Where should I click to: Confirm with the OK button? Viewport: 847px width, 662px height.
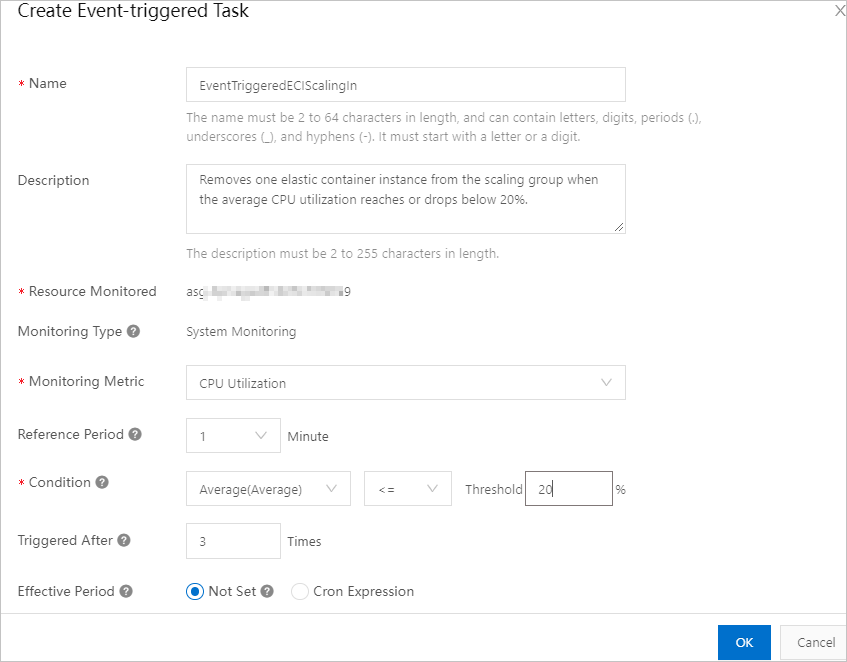tap(744, 643)
